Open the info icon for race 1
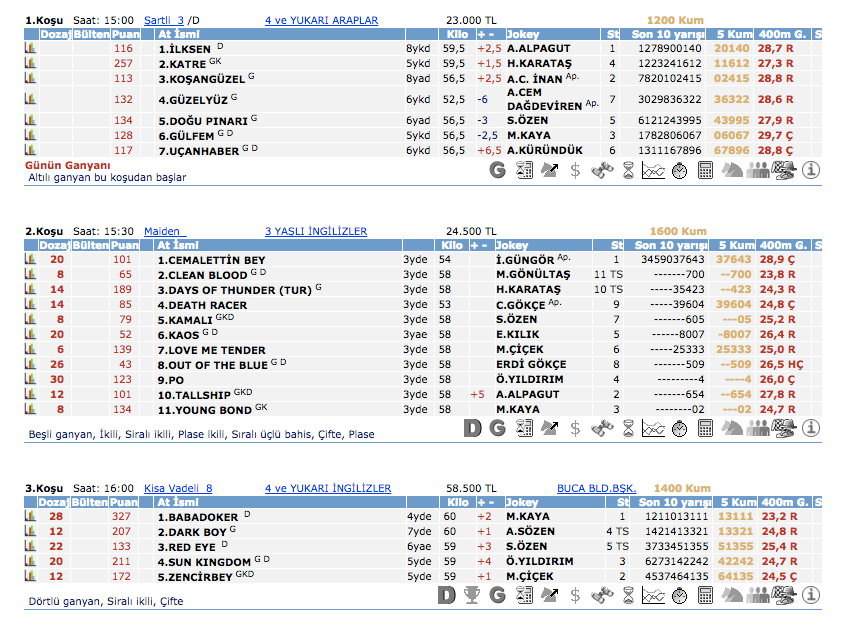 point(810,170)
